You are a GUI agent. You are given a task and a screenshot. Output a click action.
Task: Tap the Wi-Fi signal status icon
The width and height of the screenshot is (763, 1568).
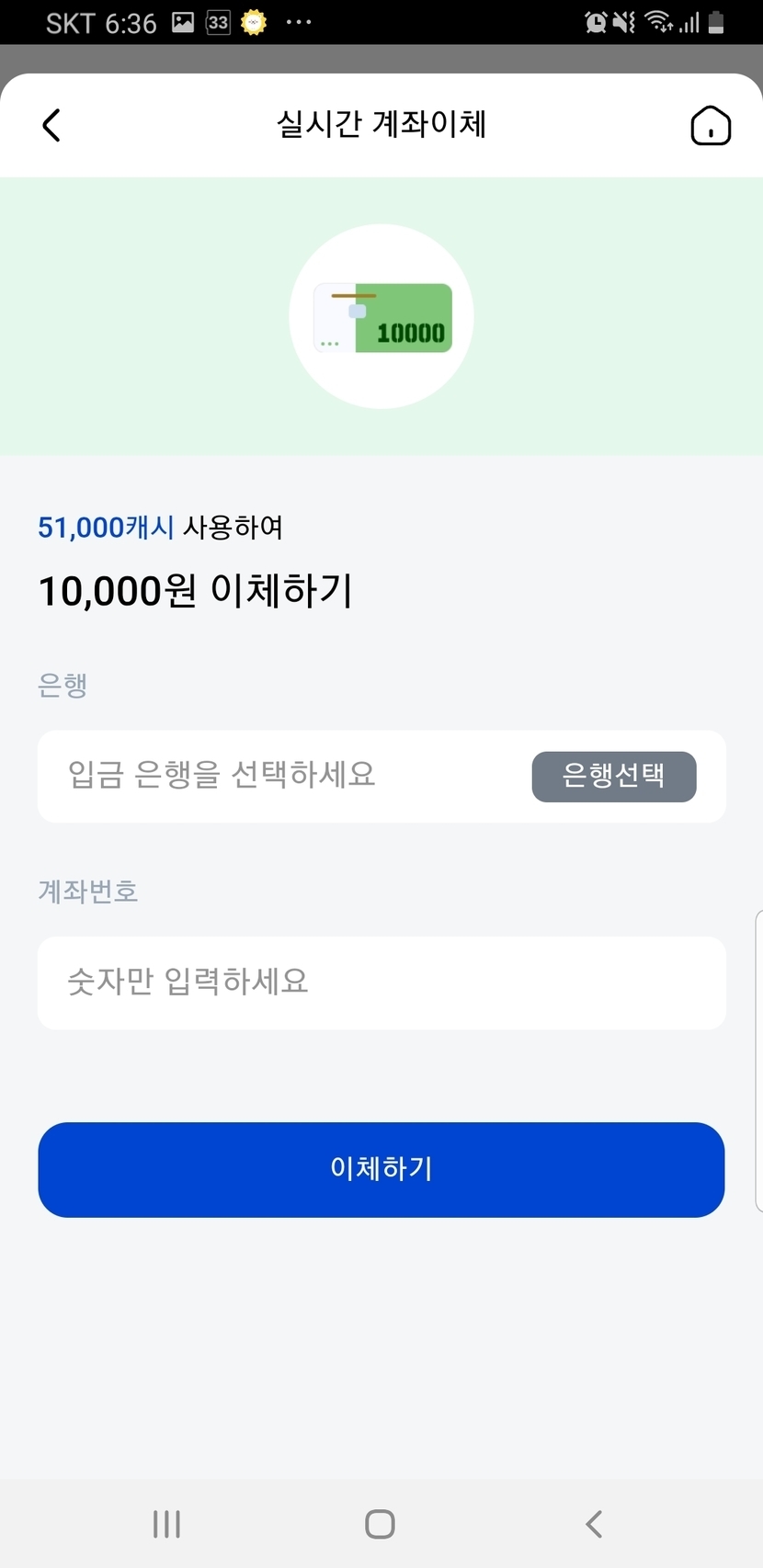pyautogui.click(x=659, y=22)
